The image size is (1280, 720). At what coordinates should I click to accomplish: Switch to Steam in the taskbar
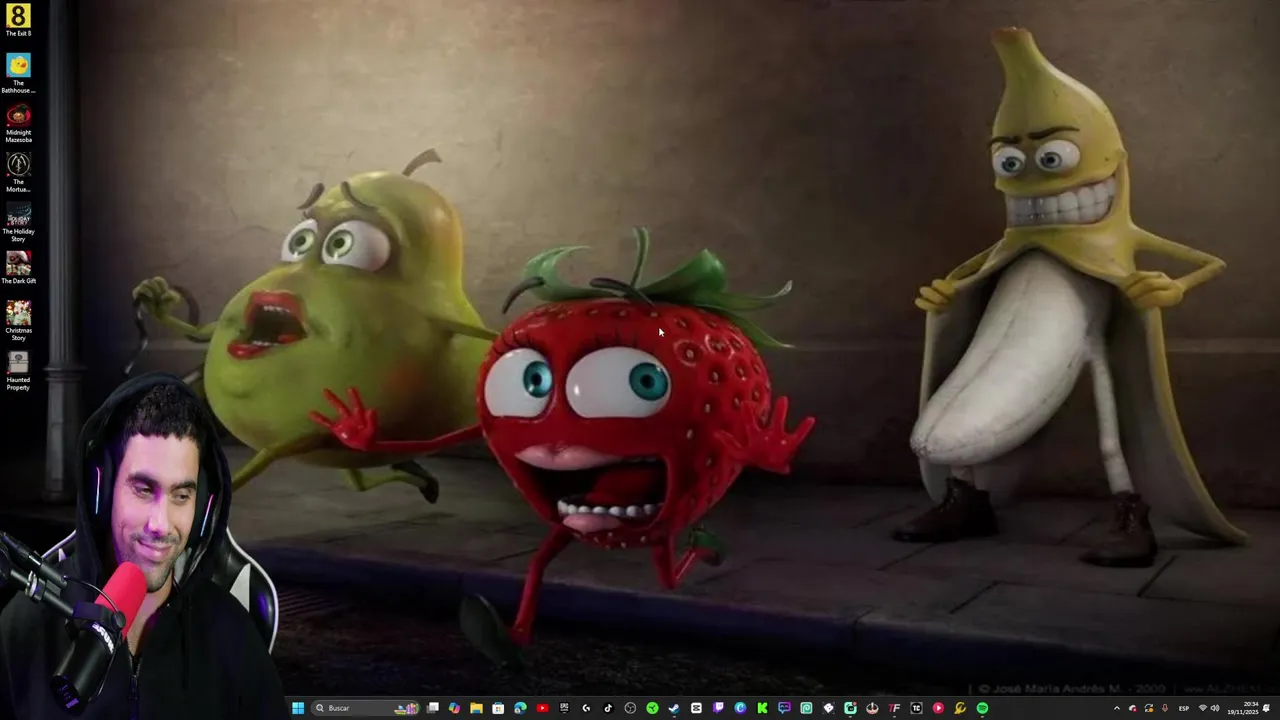[674, 708]
